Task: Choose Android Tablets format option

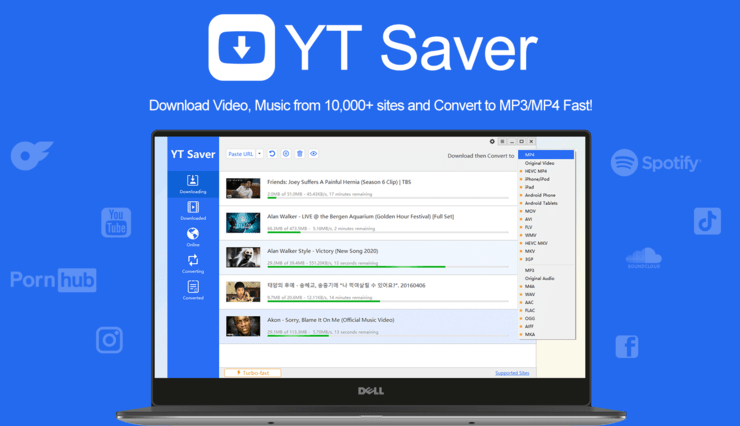Action: click(541, 203)
